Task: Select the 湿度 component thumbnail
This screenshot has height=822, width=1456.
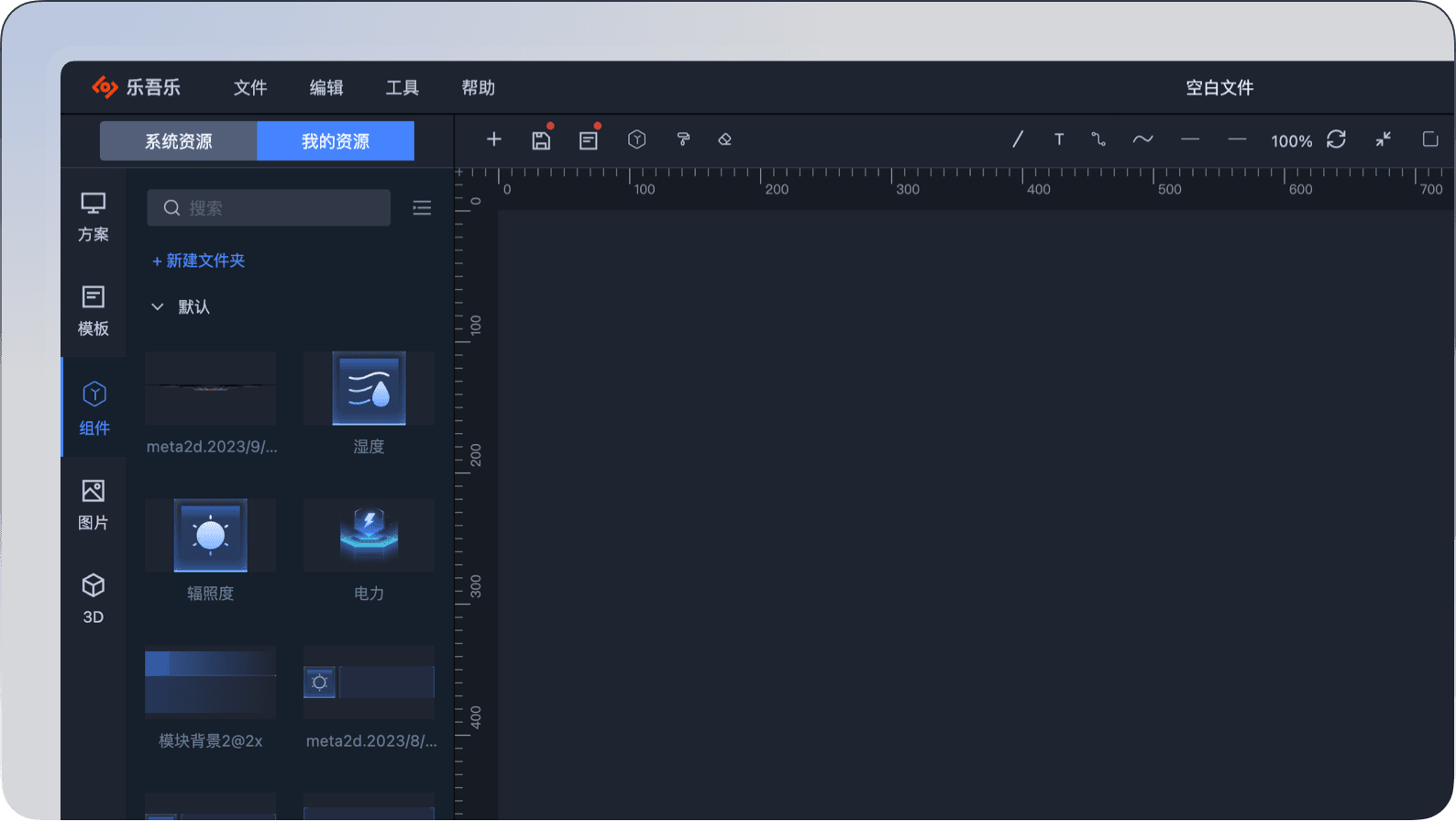Action: (369, 388)
